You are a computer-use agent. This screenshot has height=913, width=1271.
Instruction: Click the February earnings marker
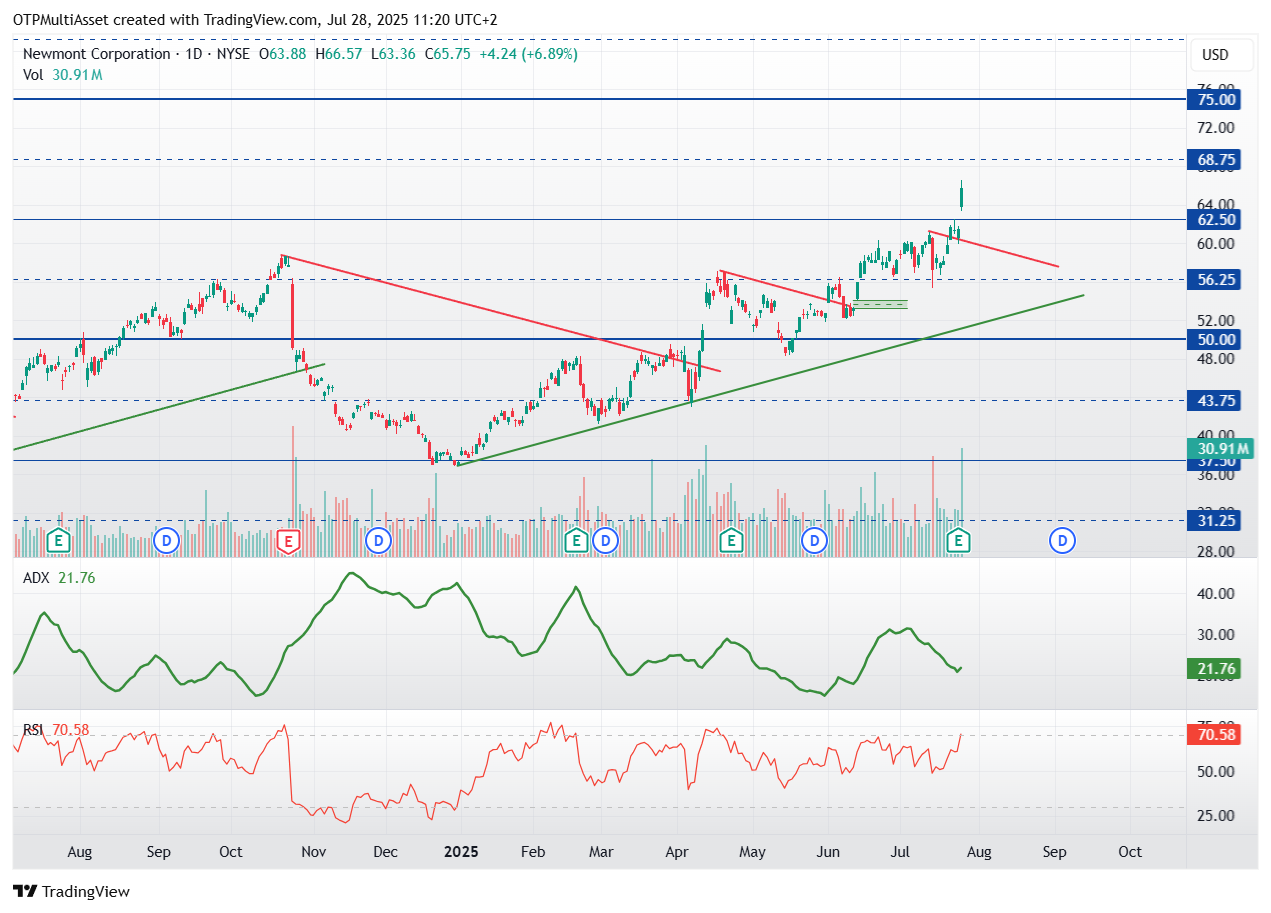coord(576,541)
